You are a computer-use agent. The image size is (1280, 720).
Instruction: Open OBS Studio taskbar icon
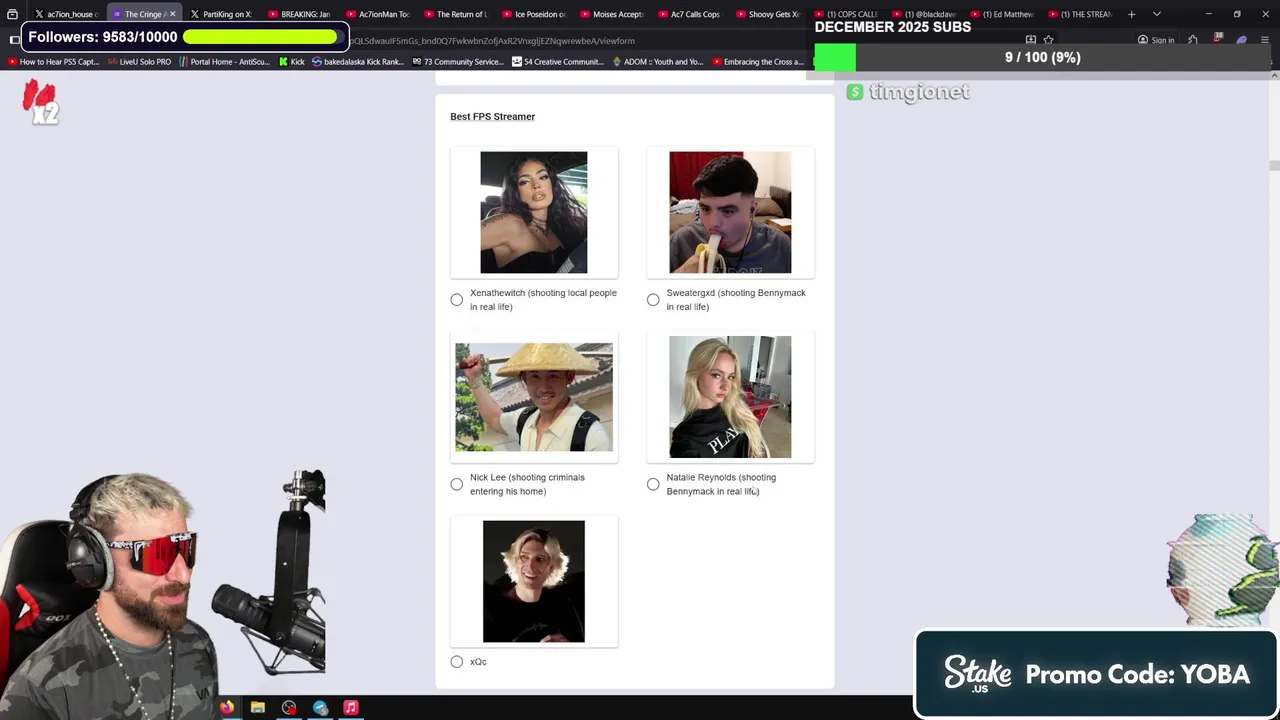pos(289,708)
